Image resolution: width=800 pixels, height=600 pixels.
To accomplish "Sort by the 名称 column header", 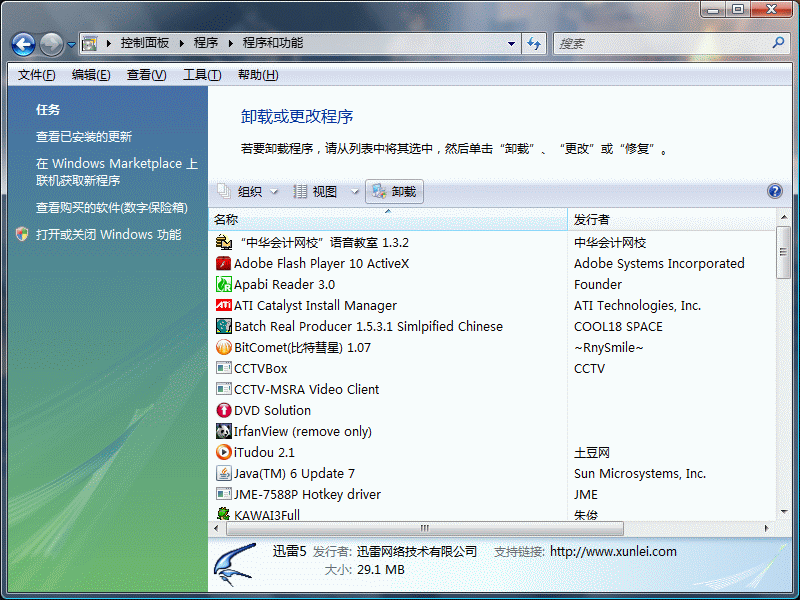I will tap(388, 219).
